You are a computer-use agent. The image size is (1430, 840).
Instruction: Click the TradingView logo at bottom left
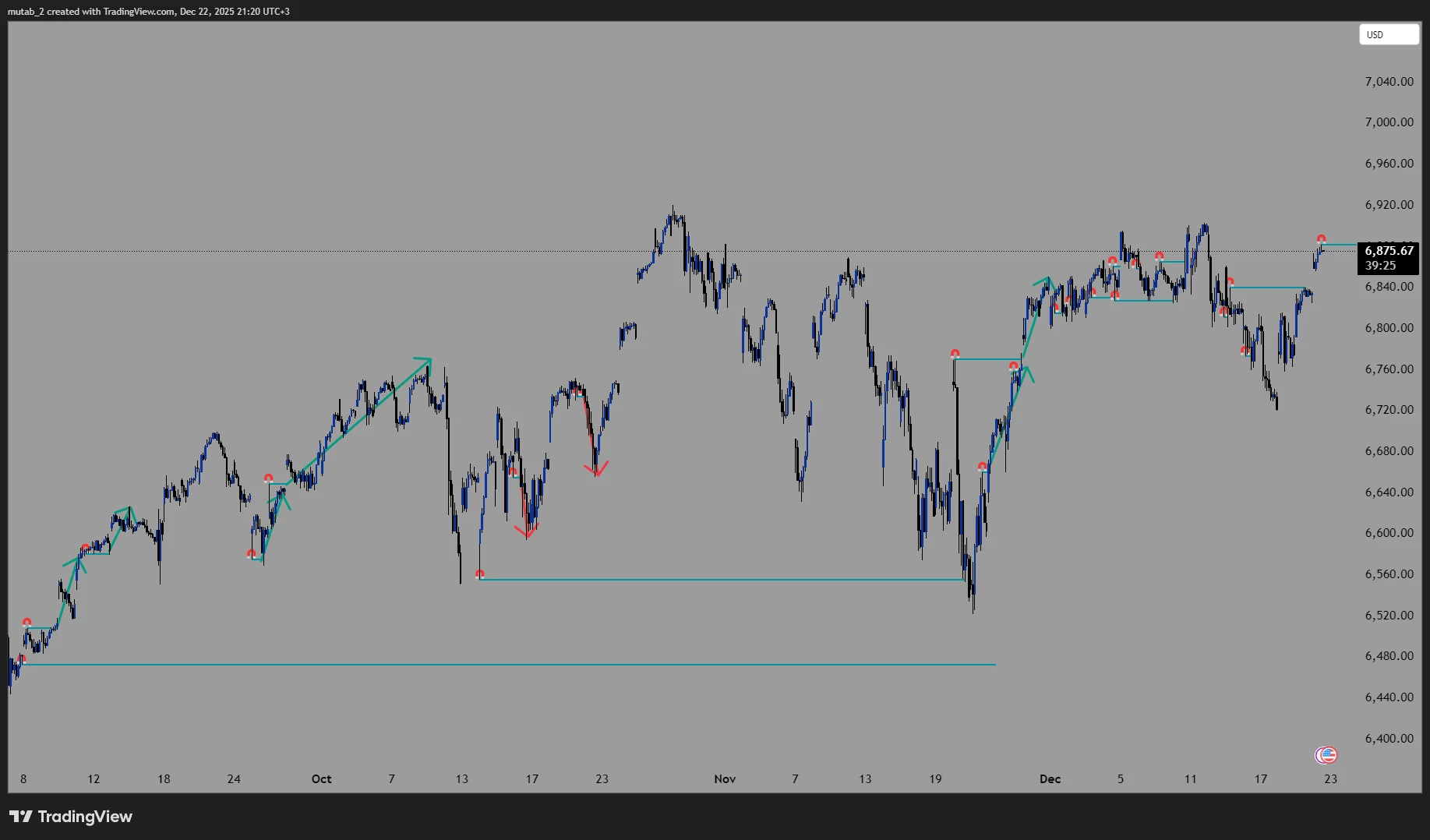[71, 816]
